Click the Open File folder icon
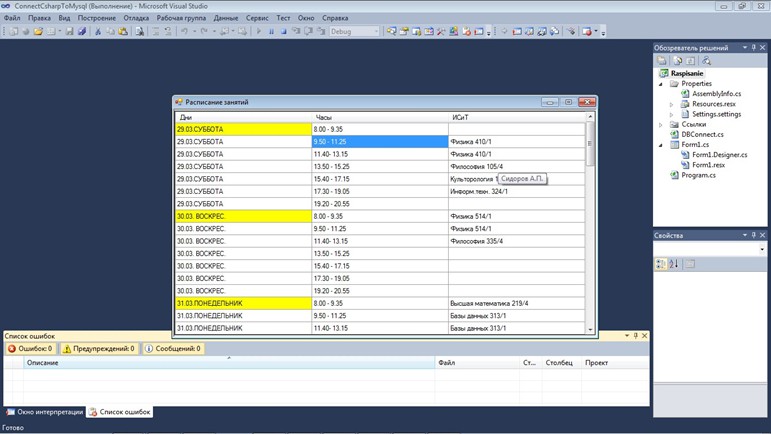The image size is (771, 434). pos(38,31)
